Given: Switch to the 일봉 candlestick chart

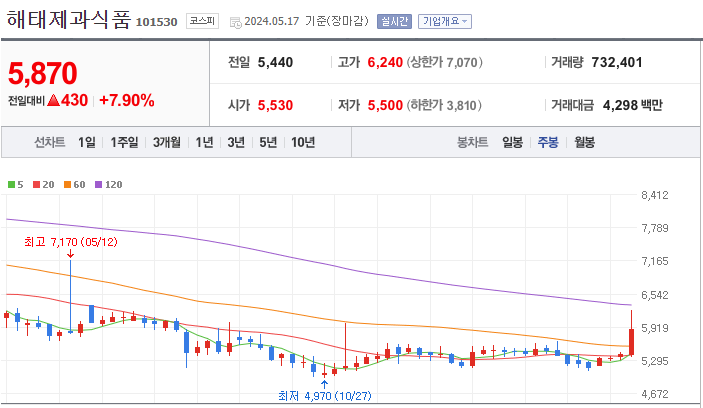Looking at the screenshot, I should coord(512,142).
